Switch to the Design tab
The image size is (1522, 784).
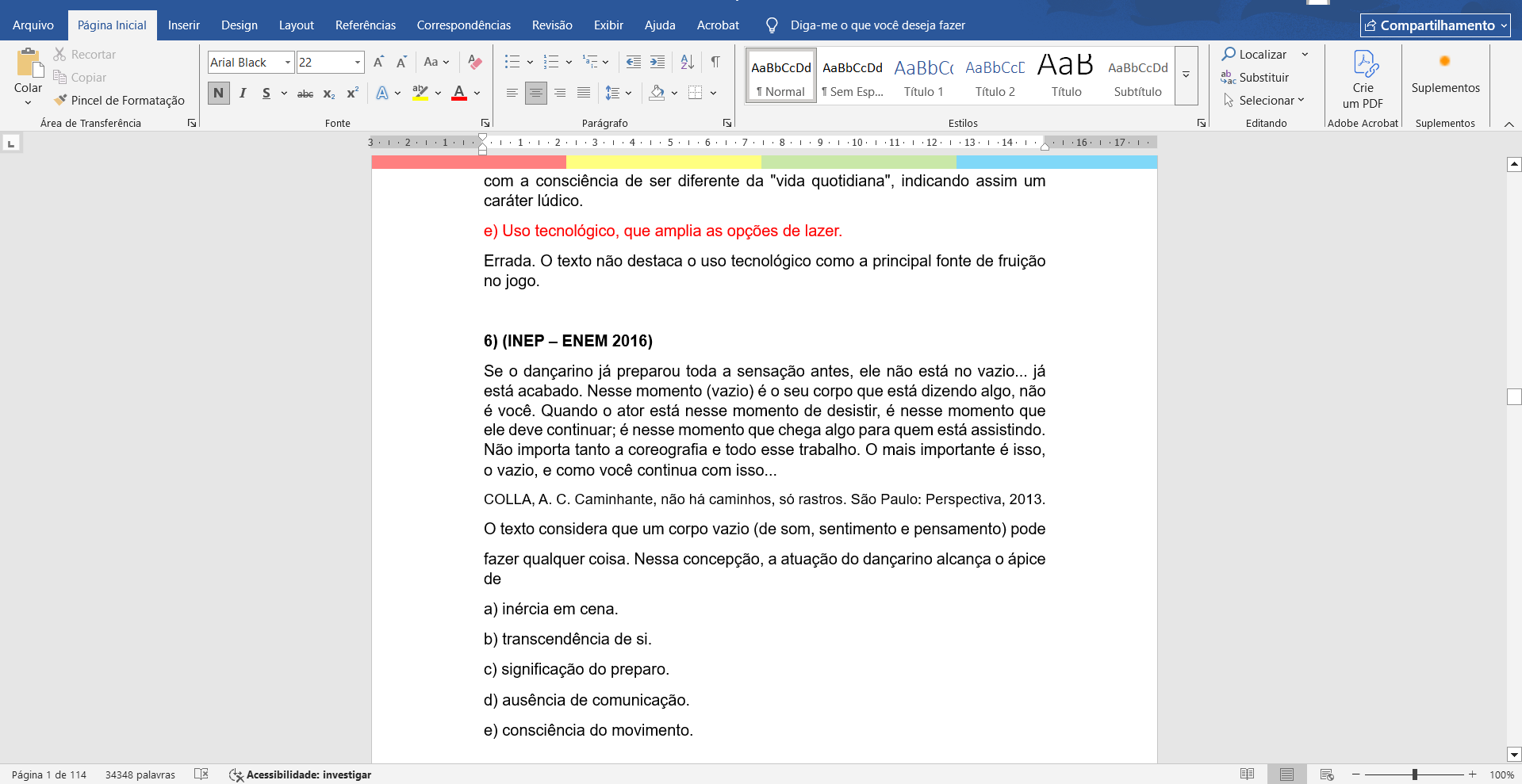pos(240,25)
